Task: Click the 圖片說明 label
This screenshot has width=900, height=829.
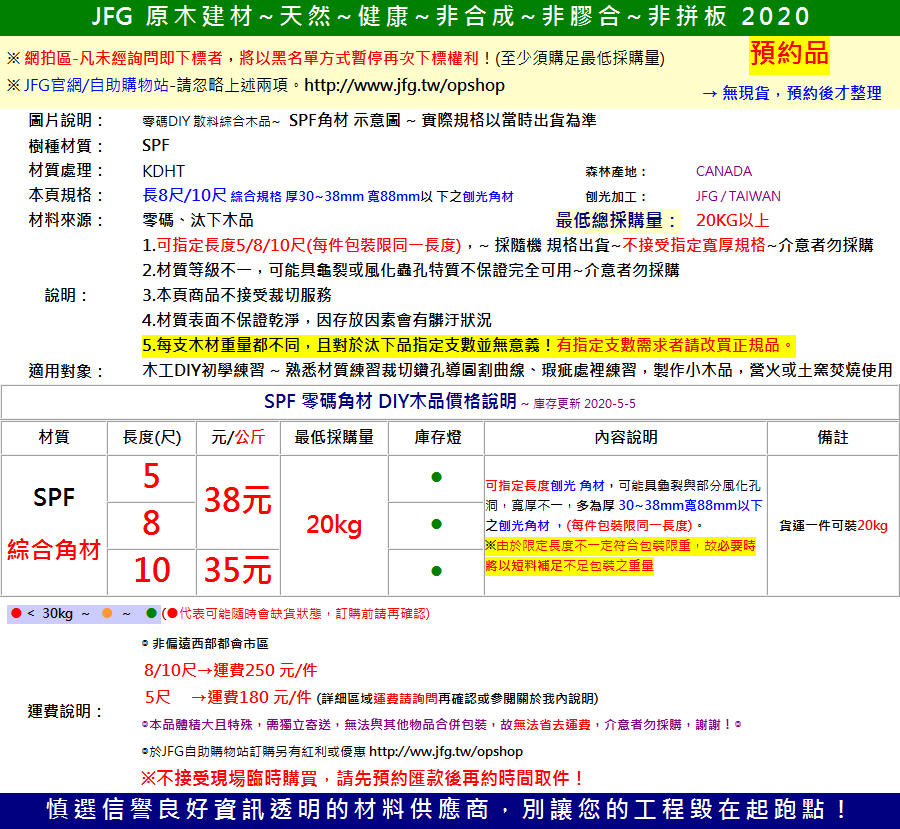Action: pos(65,121)
